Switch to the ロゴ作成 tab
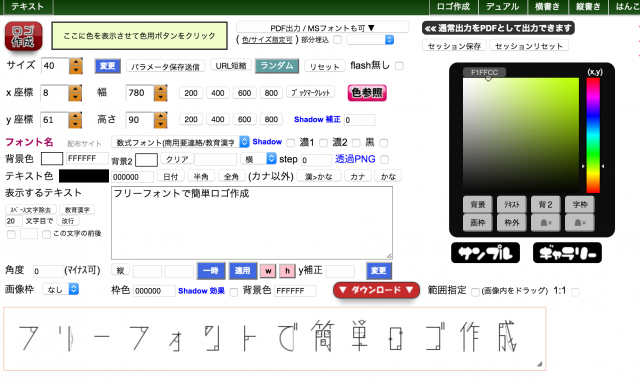Screen dimensions: 640x388 pyautogui.click(x=453, y=7)
